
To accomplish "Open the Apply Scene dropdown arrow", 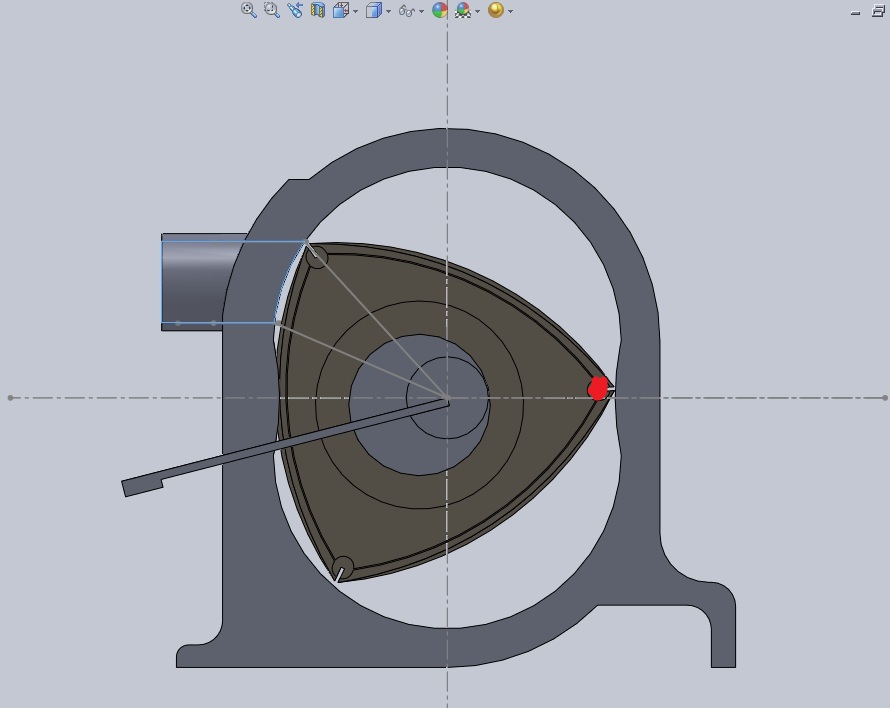I will coord(477,12).
